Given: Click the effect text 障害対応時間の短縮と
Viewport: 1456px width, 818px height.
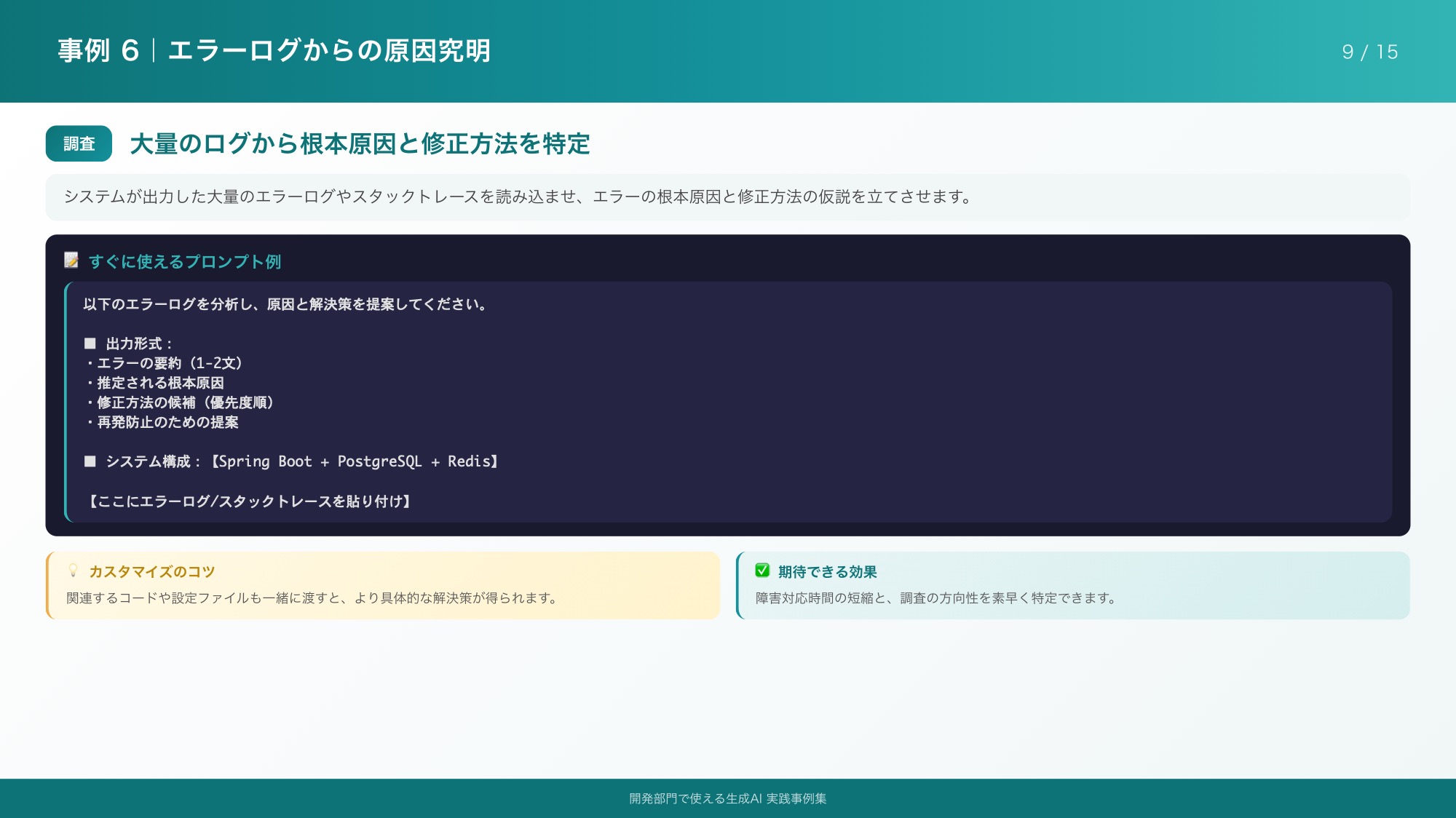Looking at the screenshot, I should click(936, 598).
